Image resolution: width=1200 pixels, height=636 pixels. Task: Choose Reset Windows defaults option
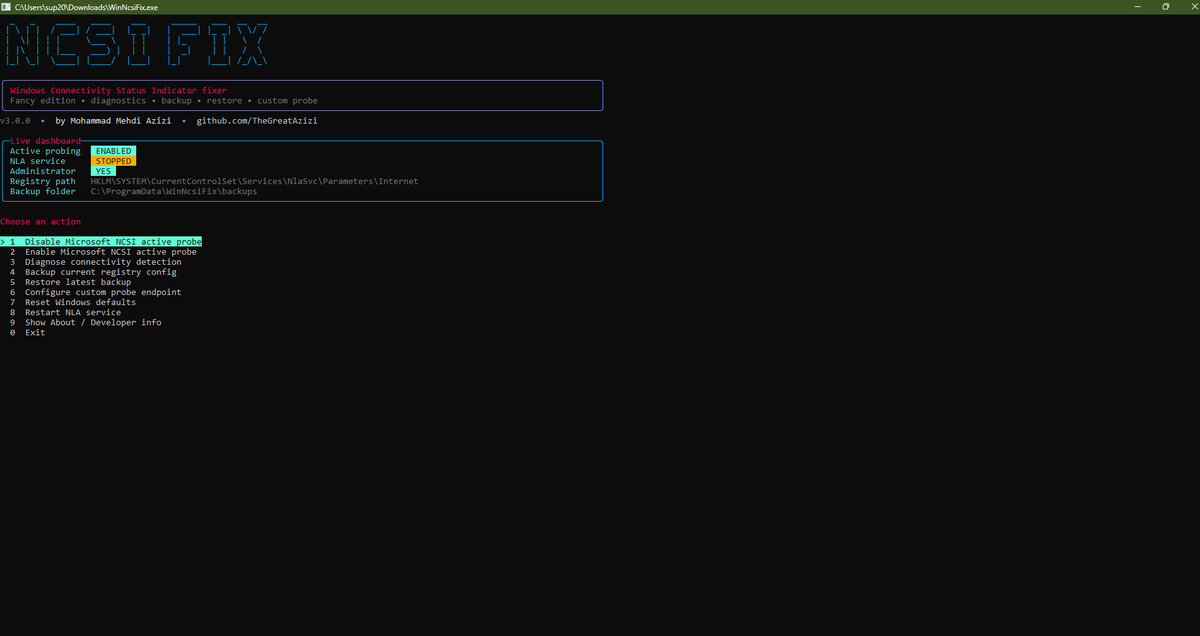pos(73,302)
